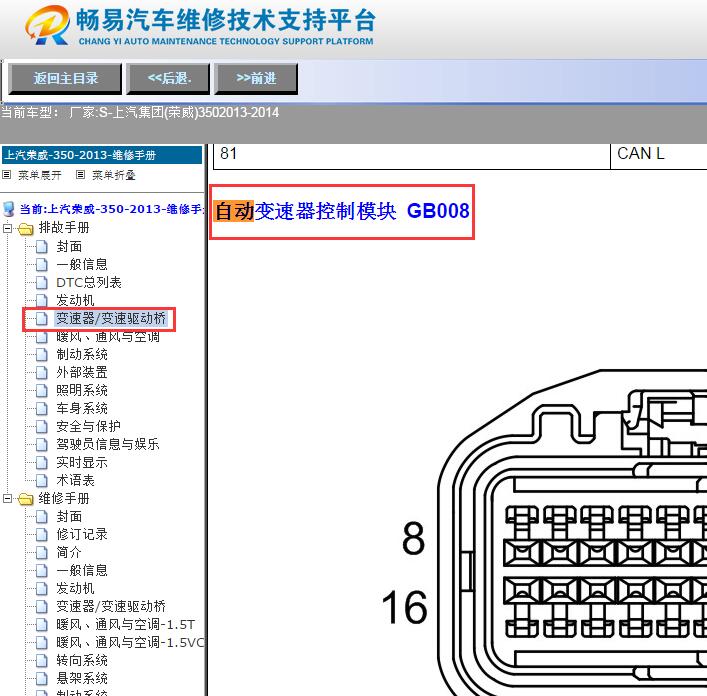
Task: Click the page icon beside 实时显示
Action: pos(41,463)
